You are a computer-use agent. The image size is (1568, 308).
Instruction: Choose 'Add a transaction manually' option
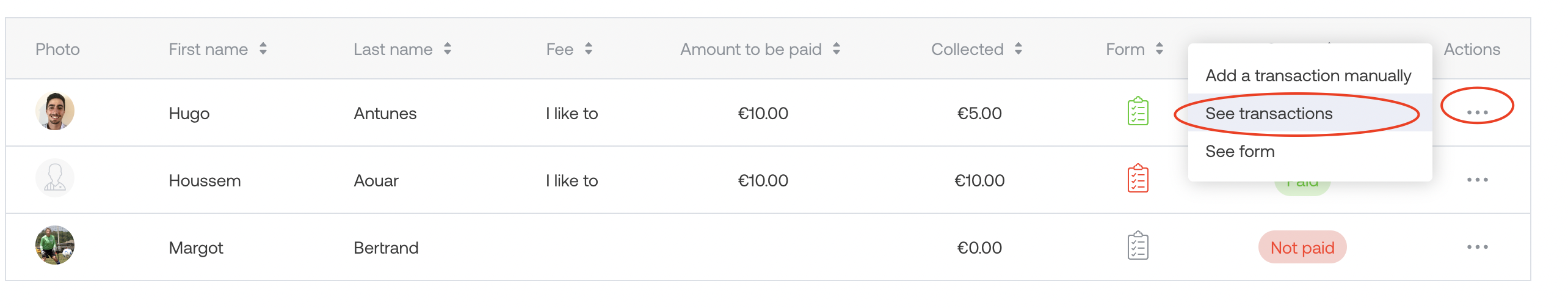pyautogui.click(x=1308, y=76)
